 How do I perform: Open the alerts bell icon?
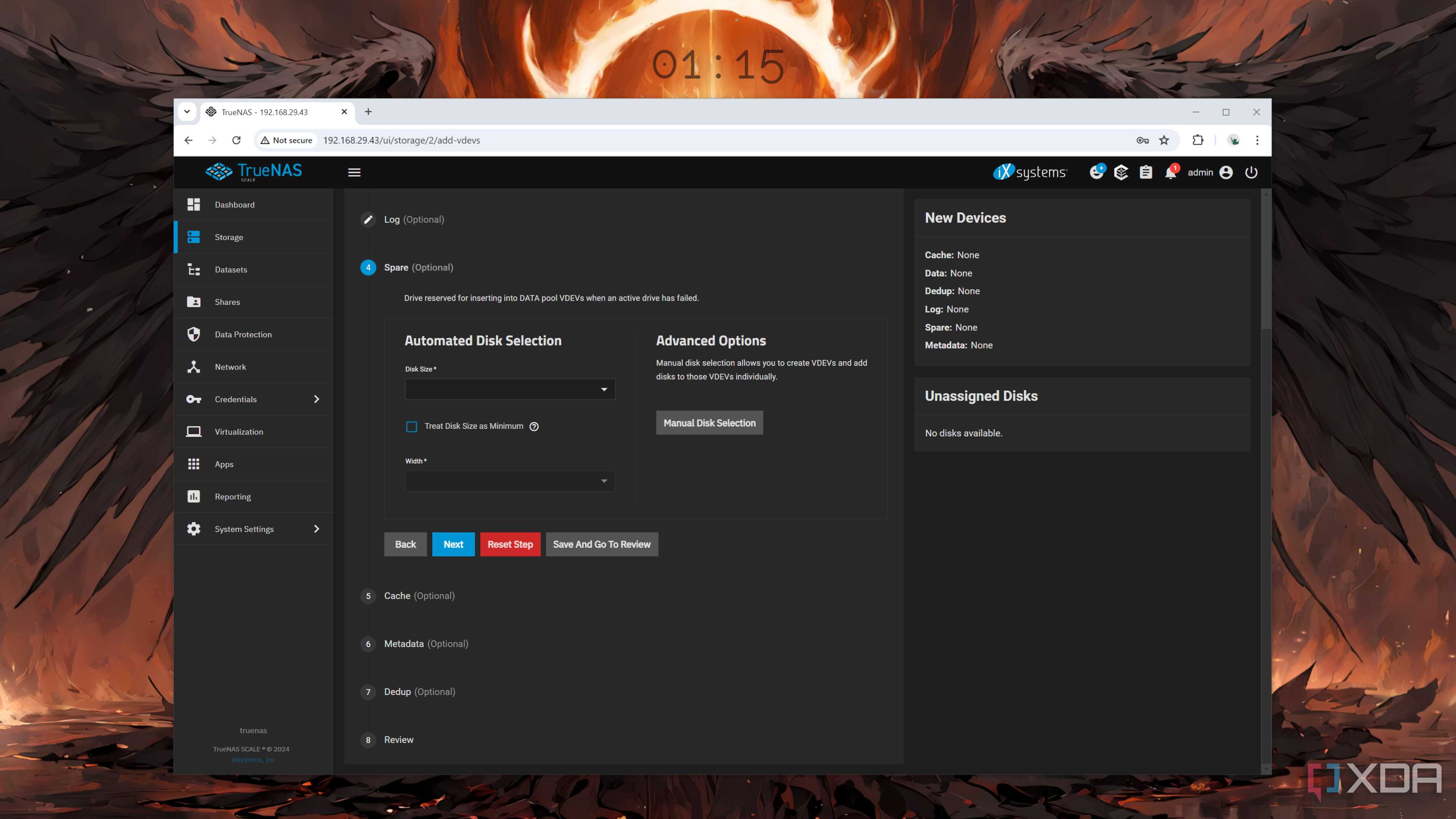(x=1170, y=173)
